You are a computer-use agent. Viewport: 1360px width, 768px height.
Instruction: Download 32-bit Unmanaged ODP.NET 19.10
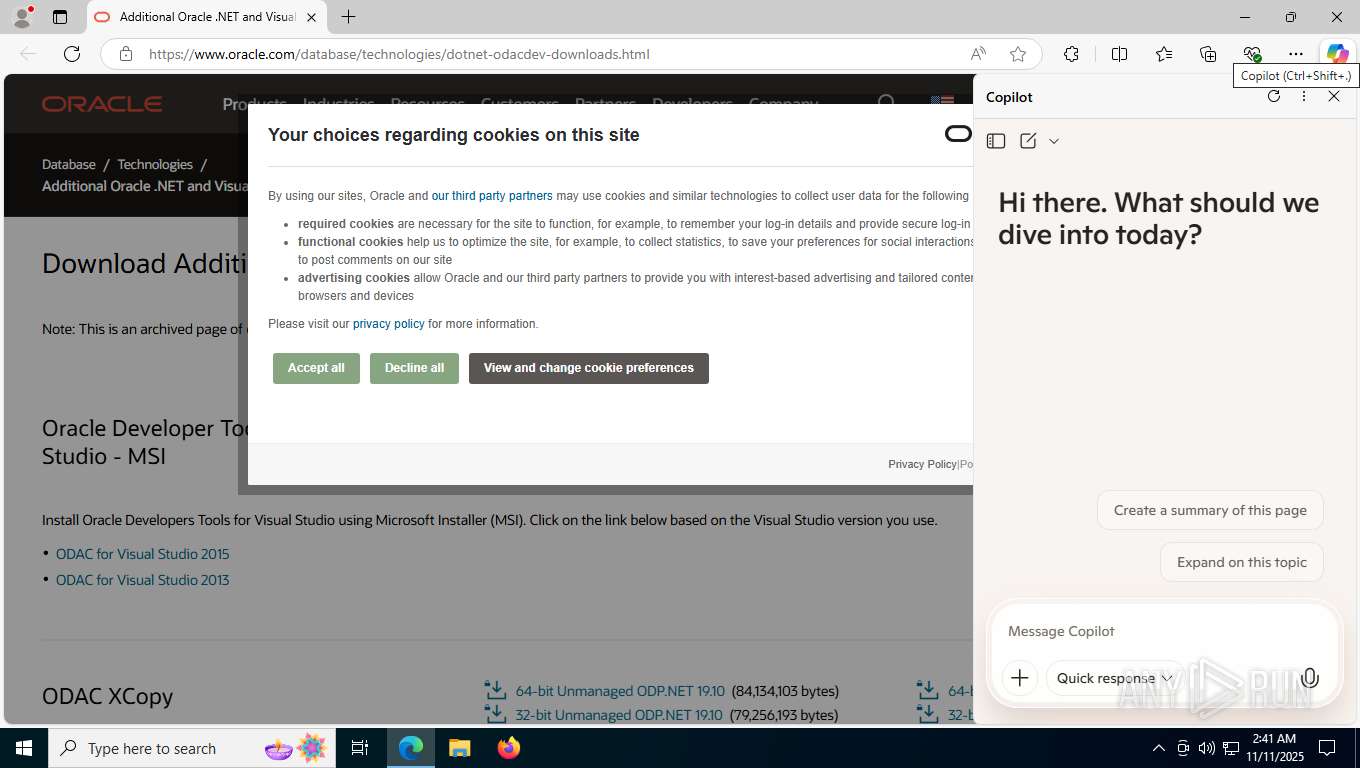pos(619,715)
